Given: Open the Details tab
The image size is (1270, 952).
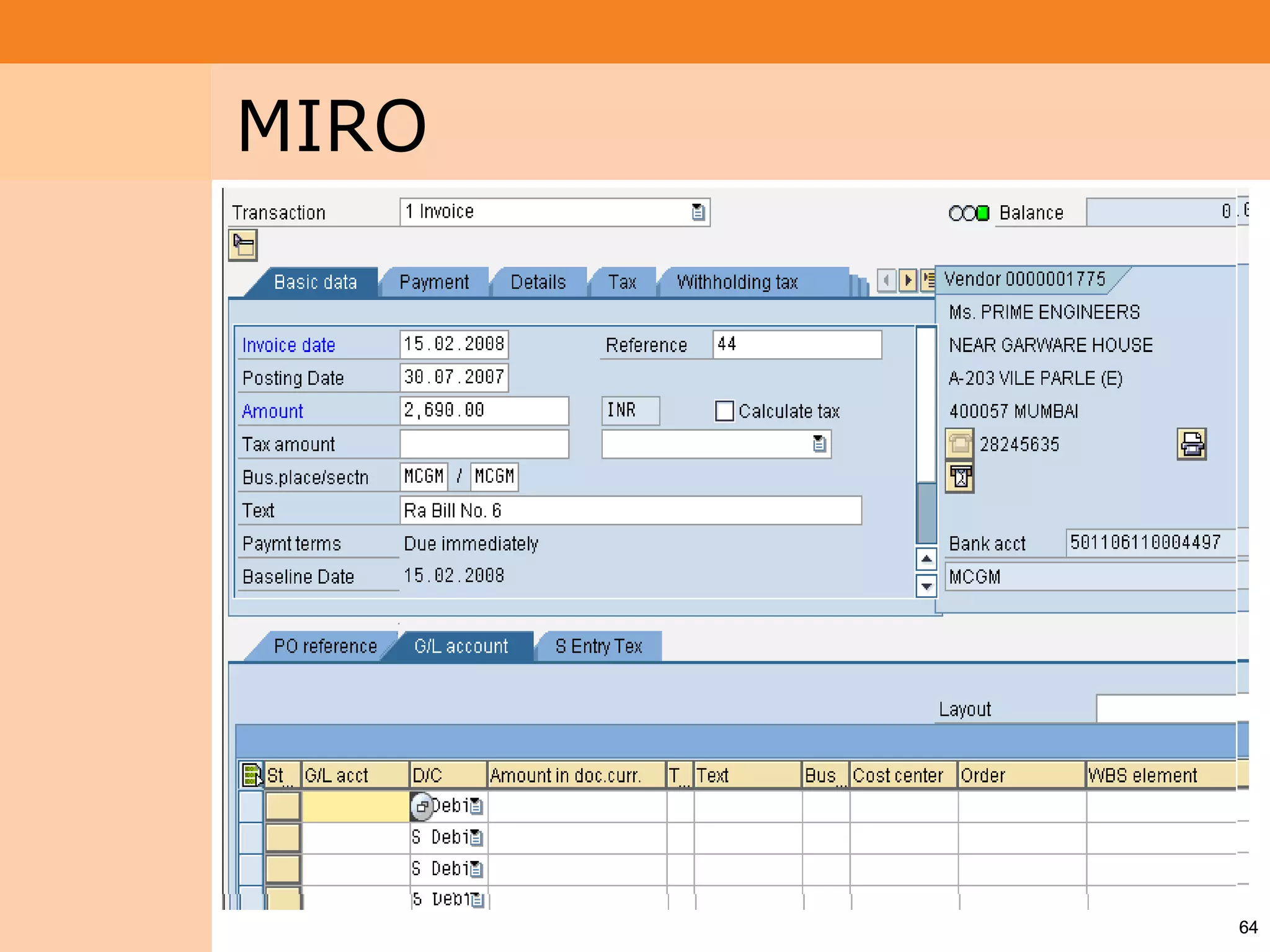Looking at the screenshot, I should [x=538, y=283].
